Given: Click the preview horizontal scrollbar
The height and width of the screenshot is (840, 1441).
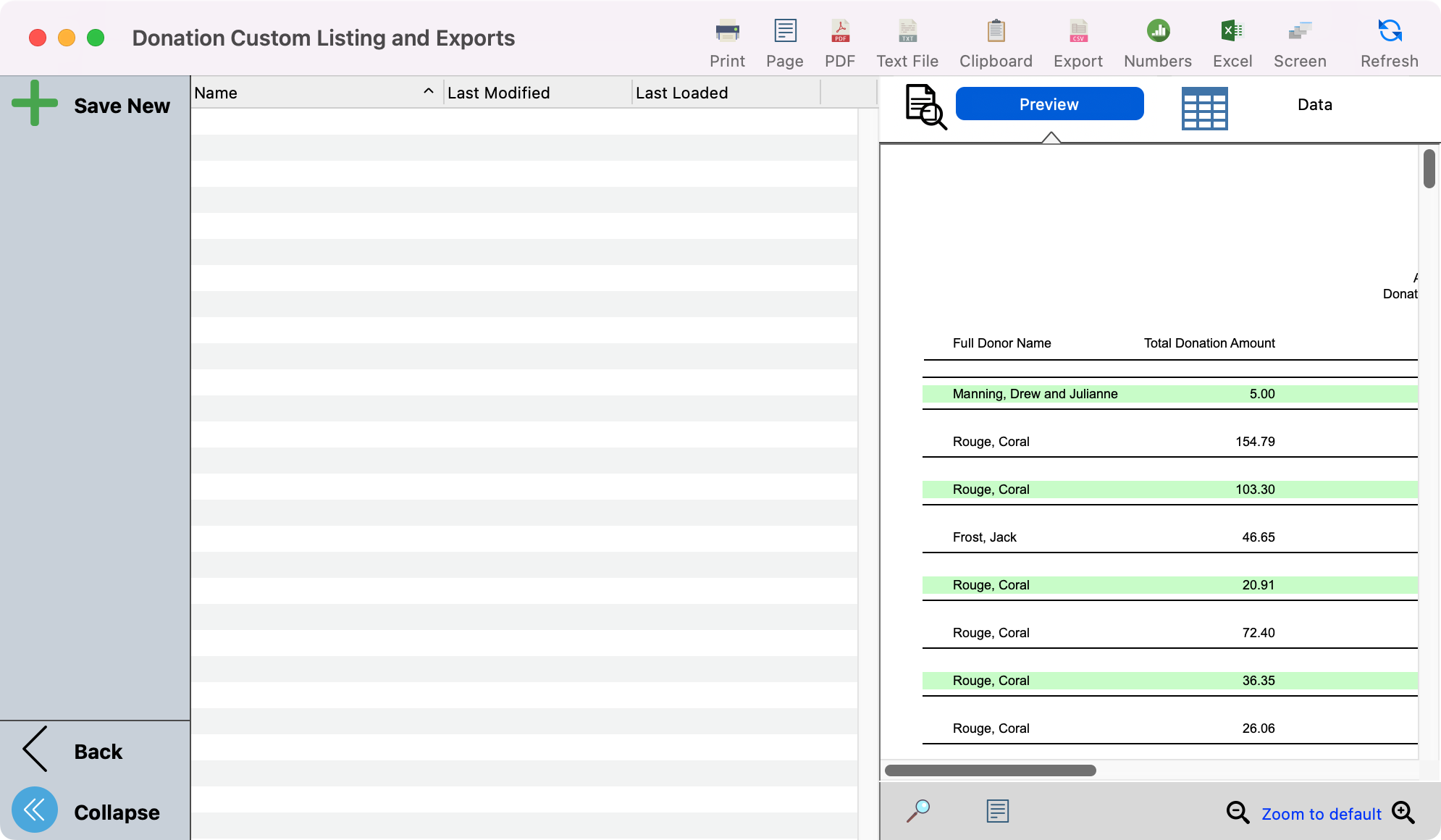Looking at the screenshot, I should (990, 770).
